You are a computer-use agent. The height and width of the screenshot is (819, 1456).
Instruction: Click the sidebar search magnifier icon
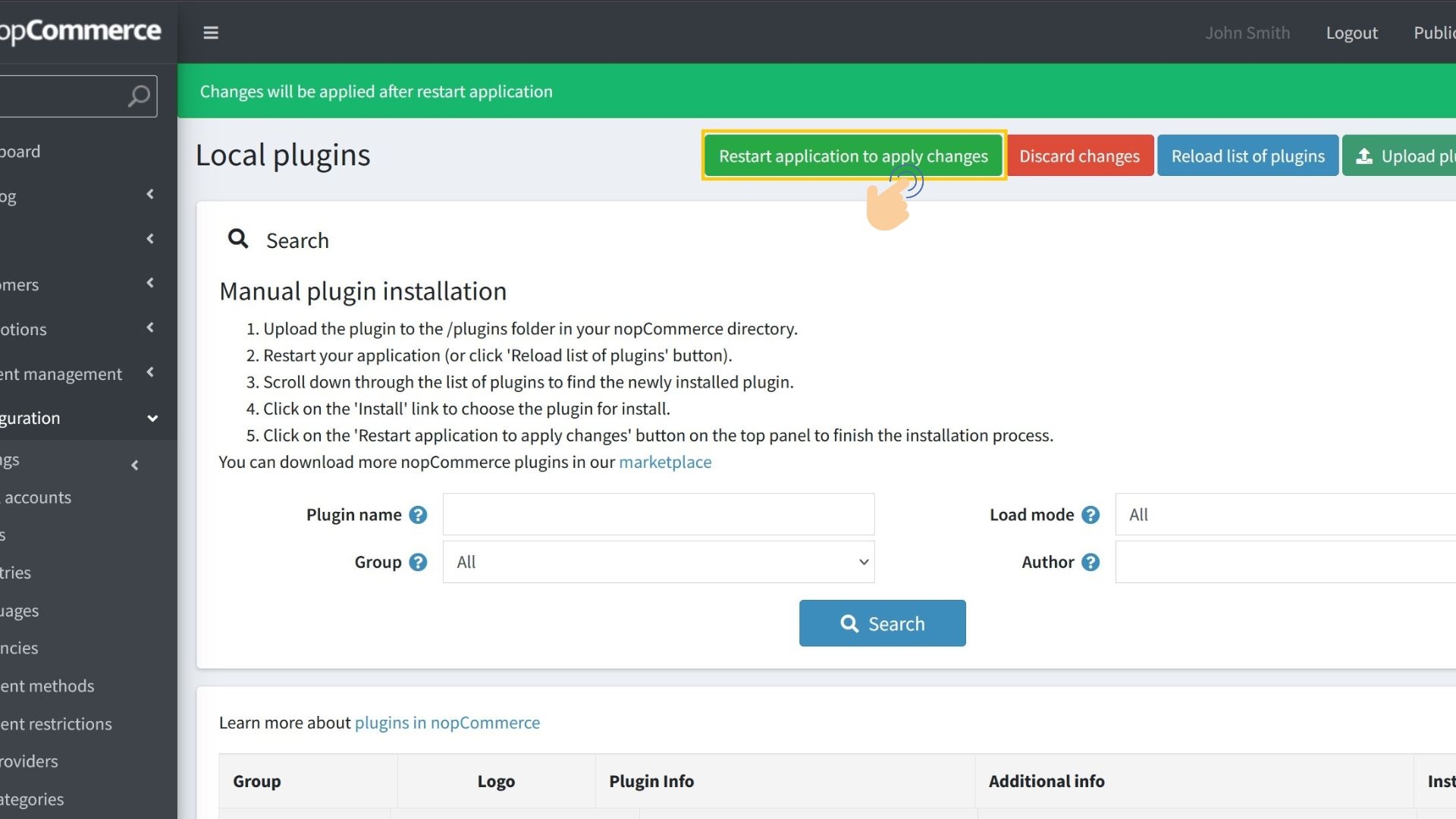click(x=139, y=96)
